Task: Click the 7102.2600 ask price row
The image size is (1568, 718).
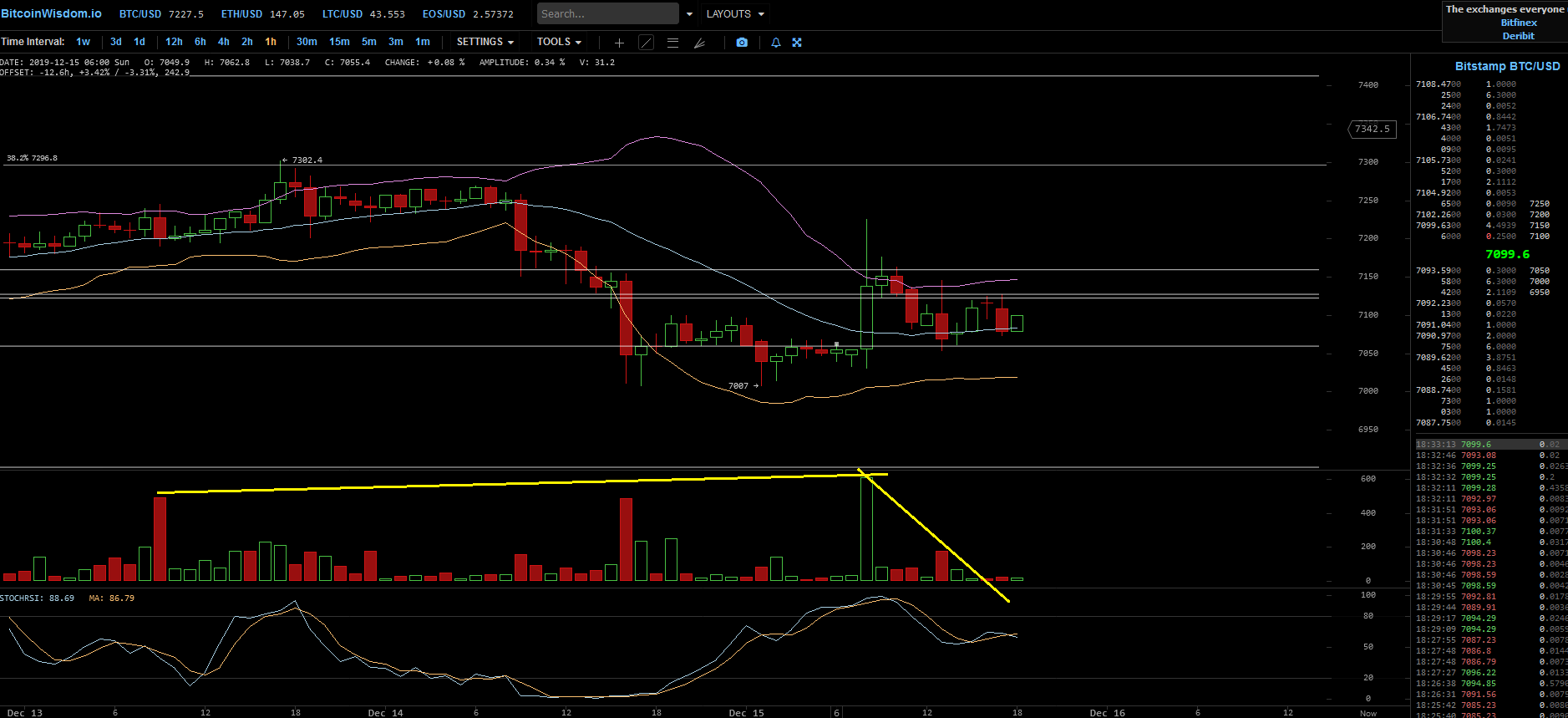Action: pos(1466,215)
